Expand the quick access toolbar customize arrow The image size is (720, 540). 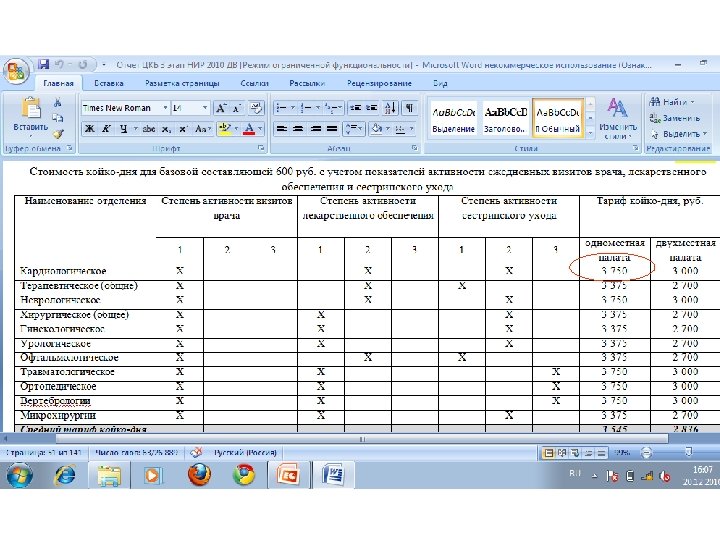click(104, 65)
